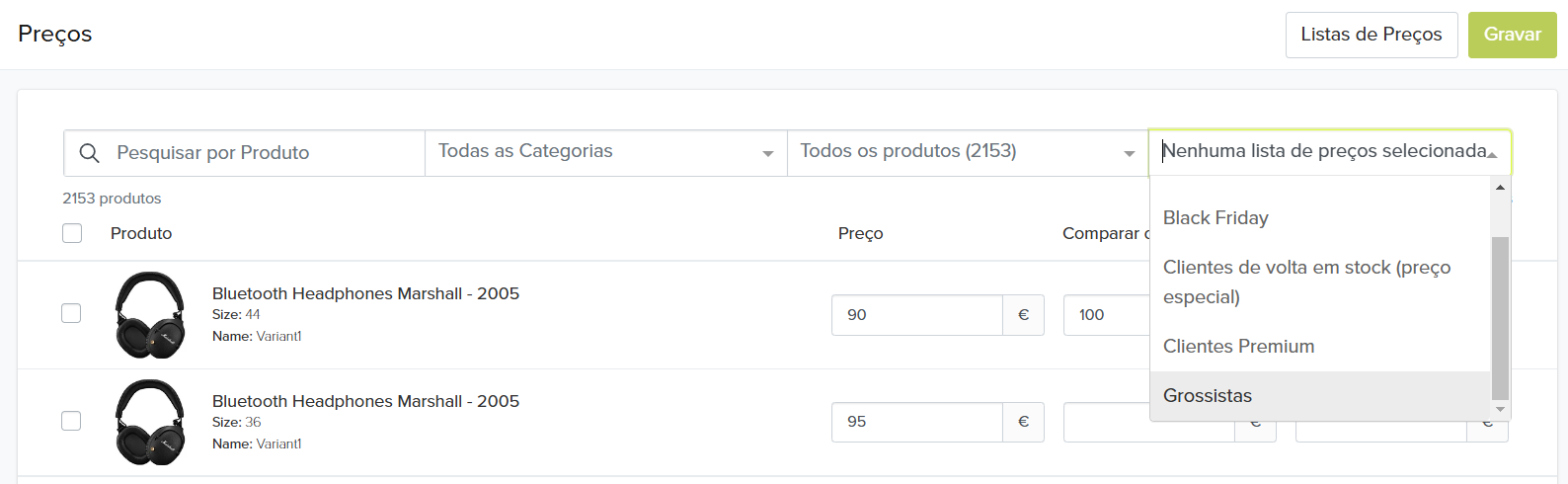Select Clientes Premium price list option
The height and width of the screenshot is (484, 1568).
click(x=1238, y=346)
